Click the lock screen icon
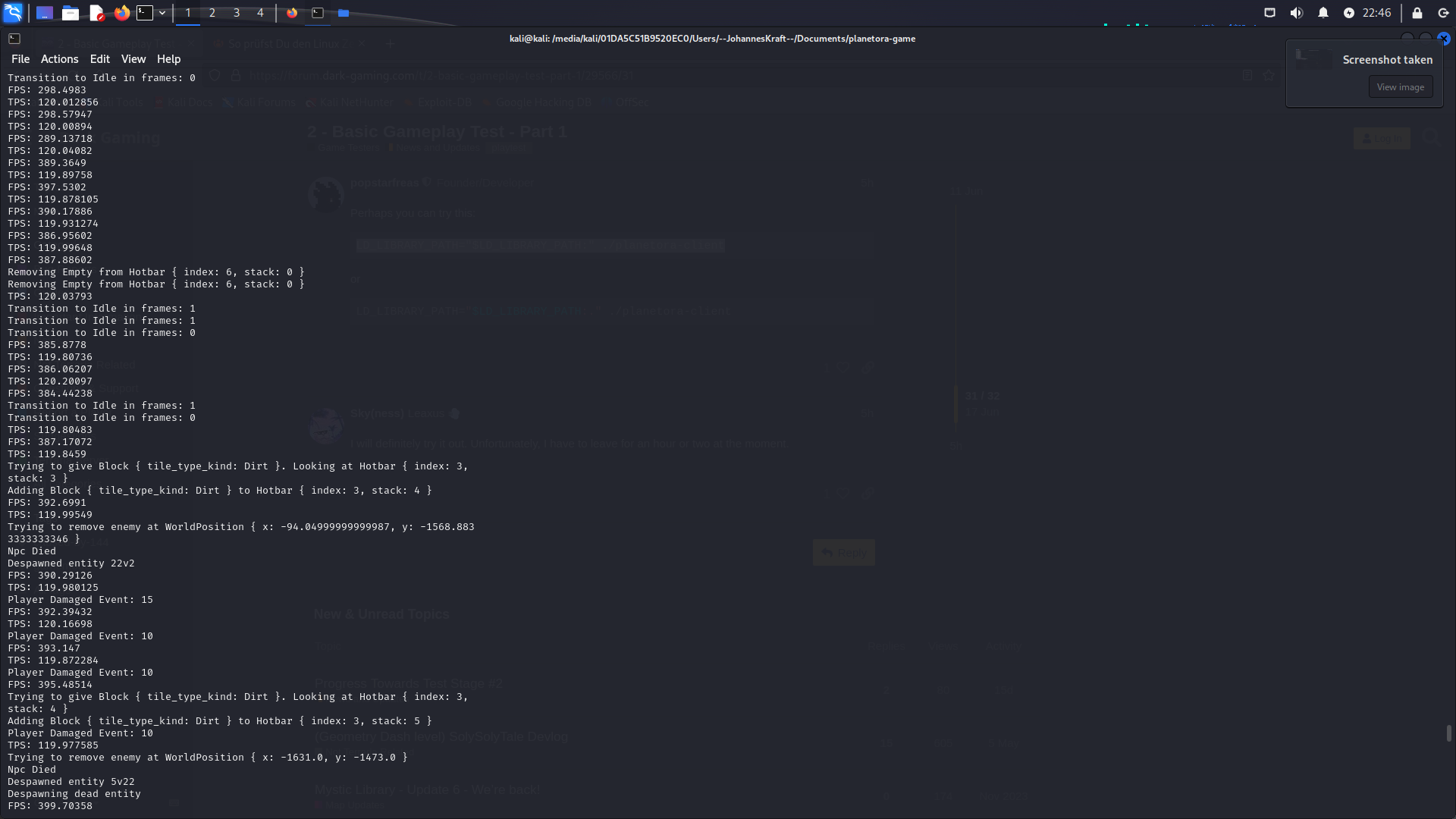This screenshot has height=819, width=1456. click(1417, 13)
